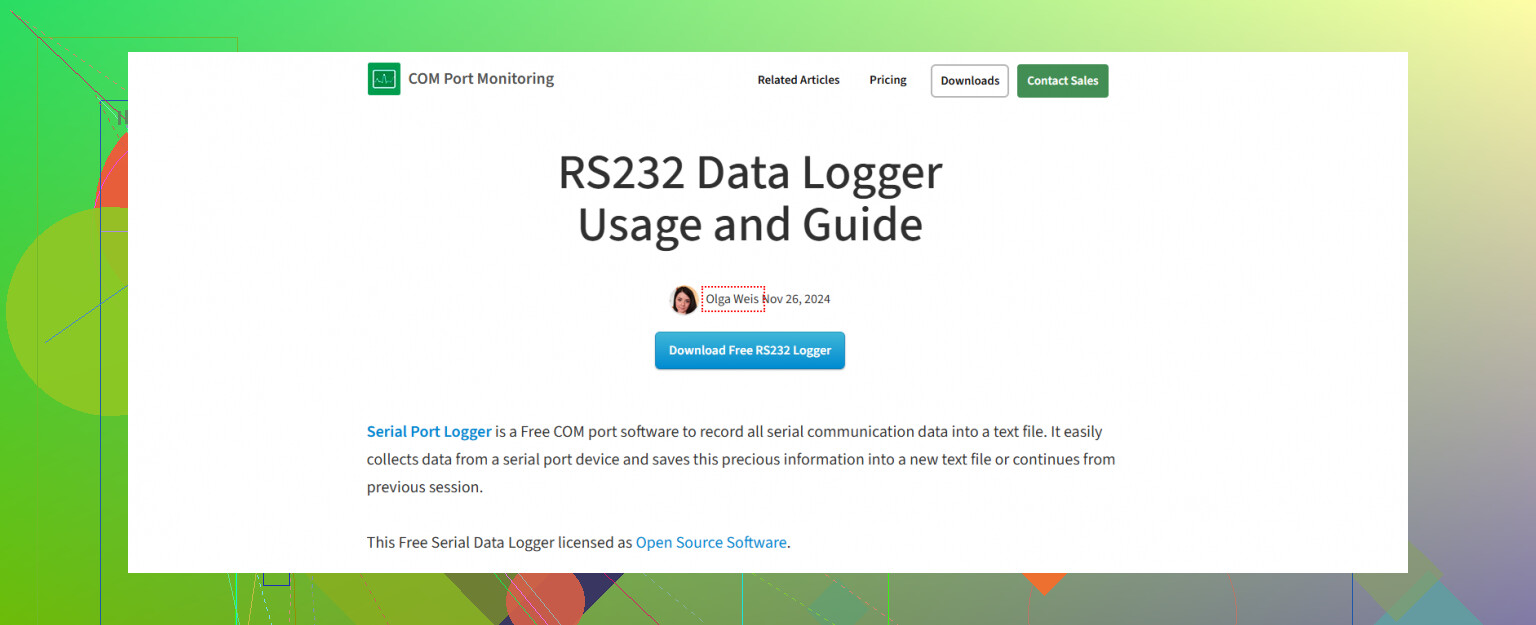Click the heading line 'Usage and Guide'

750,224
